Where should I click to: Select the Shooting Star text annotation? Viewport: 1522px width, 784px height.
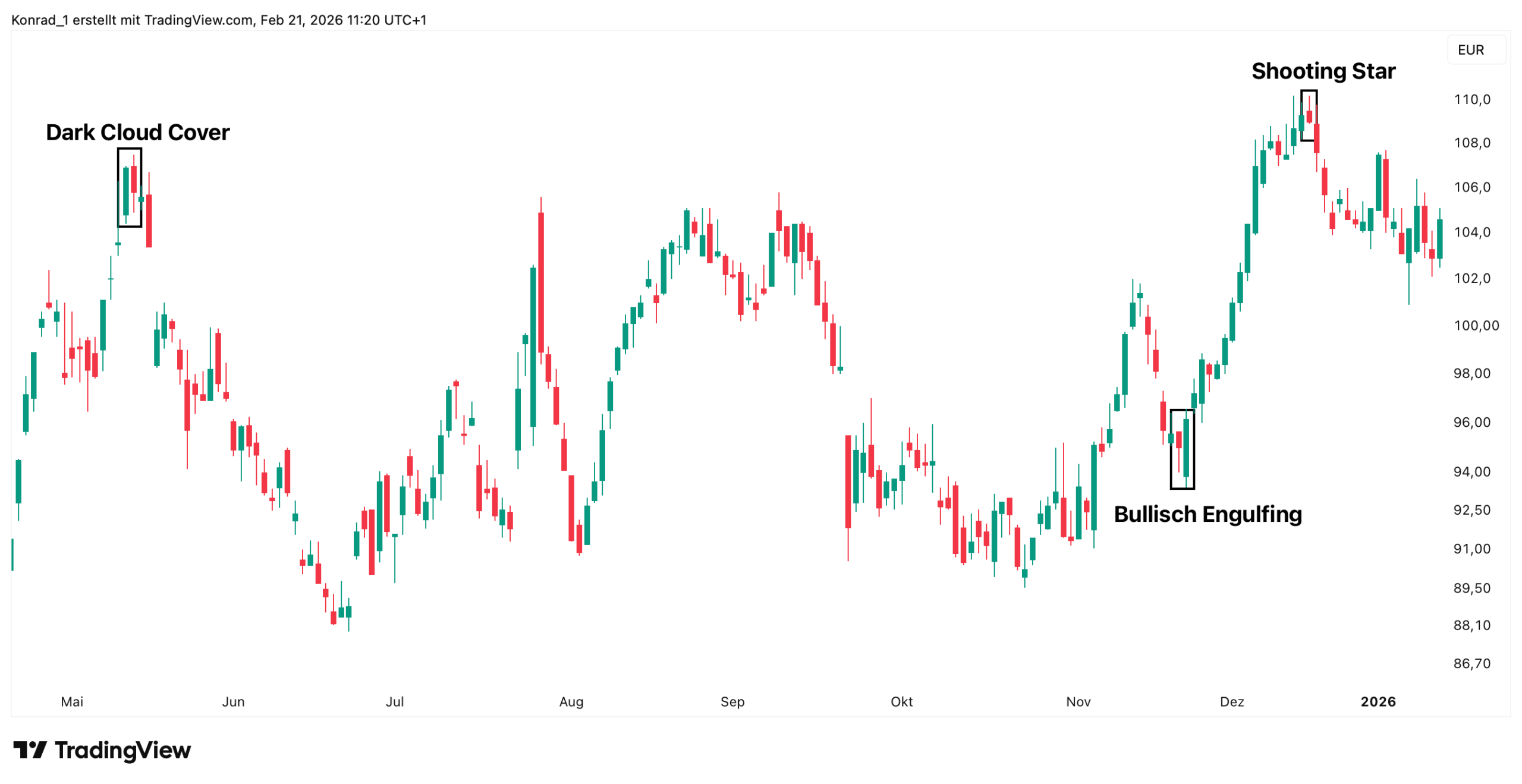point(1323,71)
